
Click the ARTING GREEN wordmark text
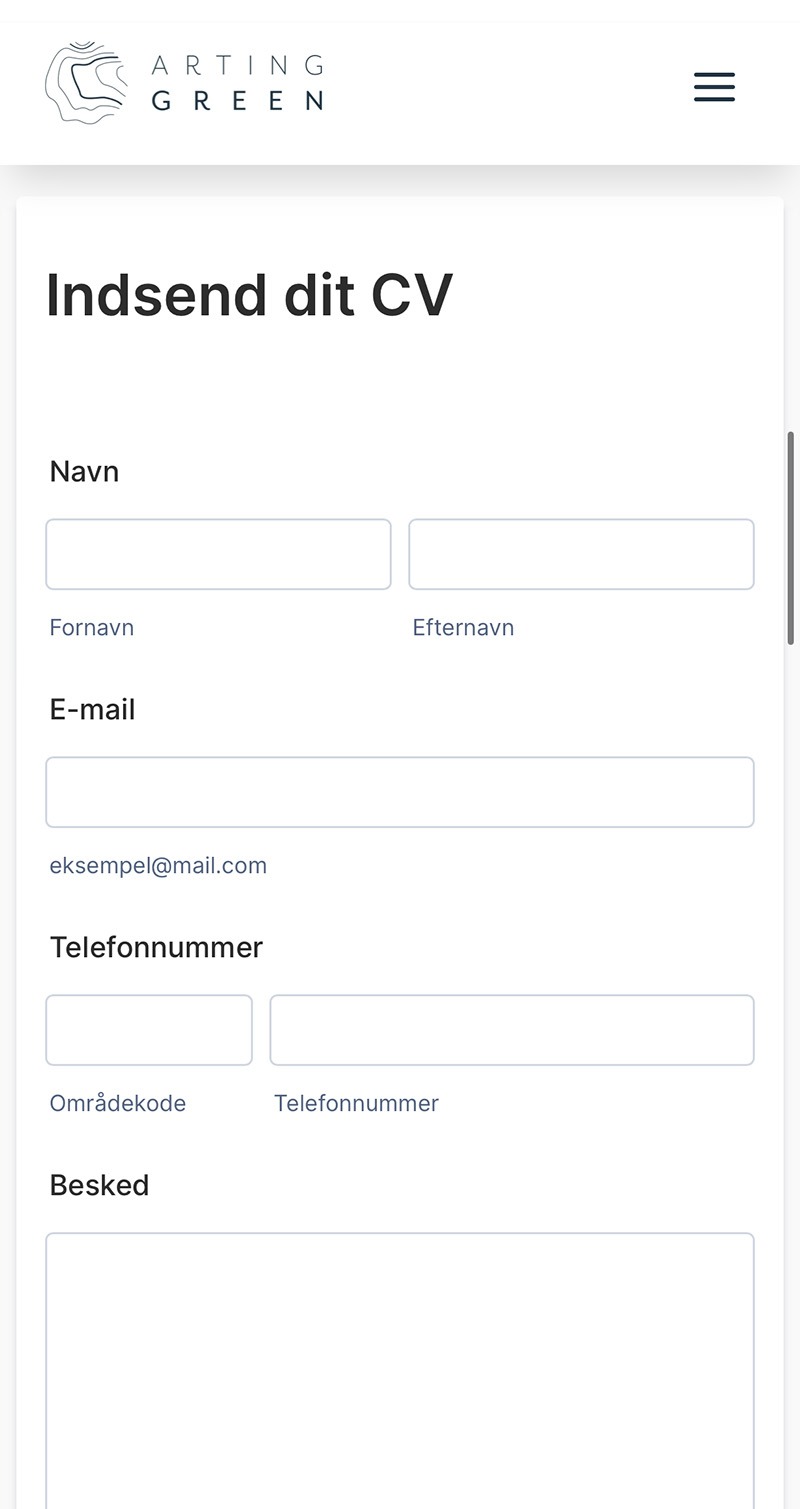click(x=238, y=83)
